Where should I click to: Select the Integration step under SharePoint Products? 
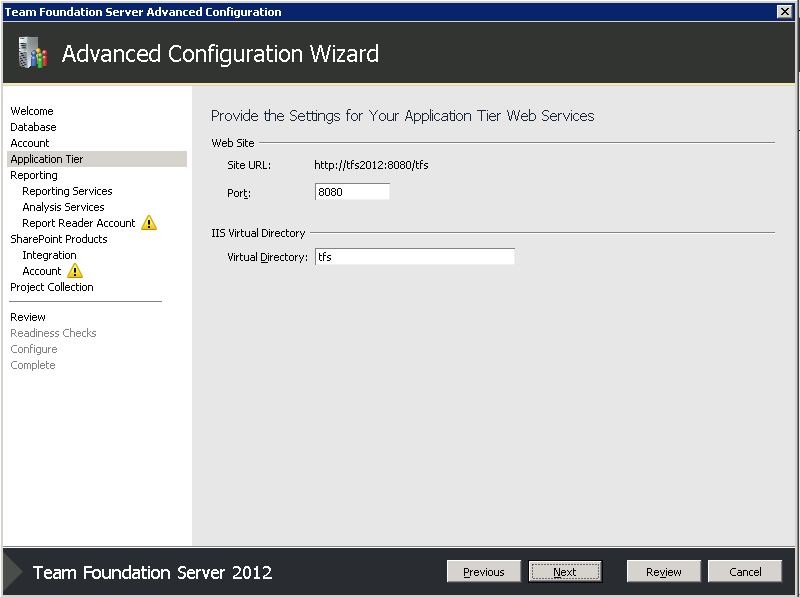click(49, 254)
